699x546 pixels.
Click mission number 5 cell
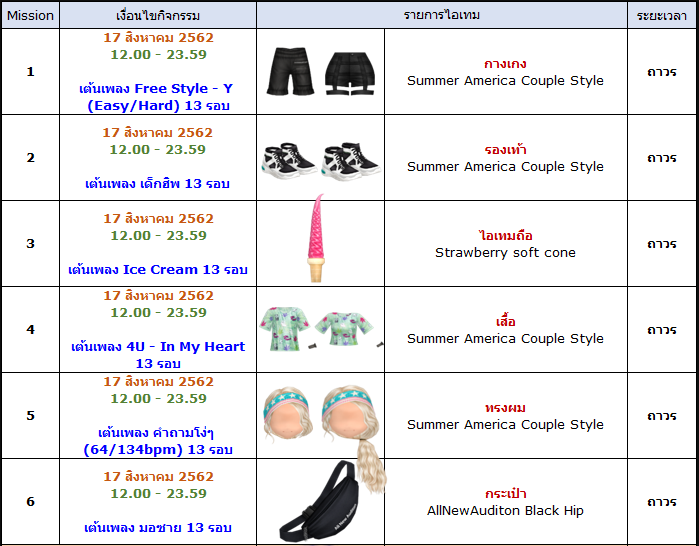pyautogui.click(x=30, y=416)
